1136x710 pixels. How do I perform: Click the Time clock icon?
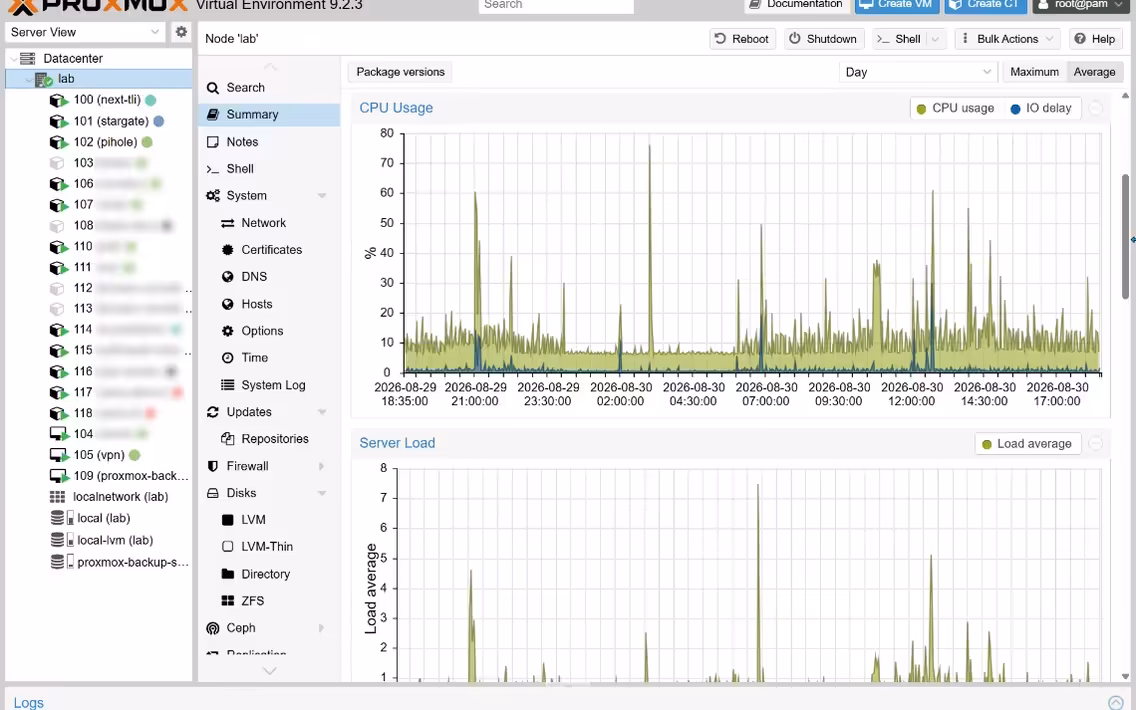[x=227, y=358]
